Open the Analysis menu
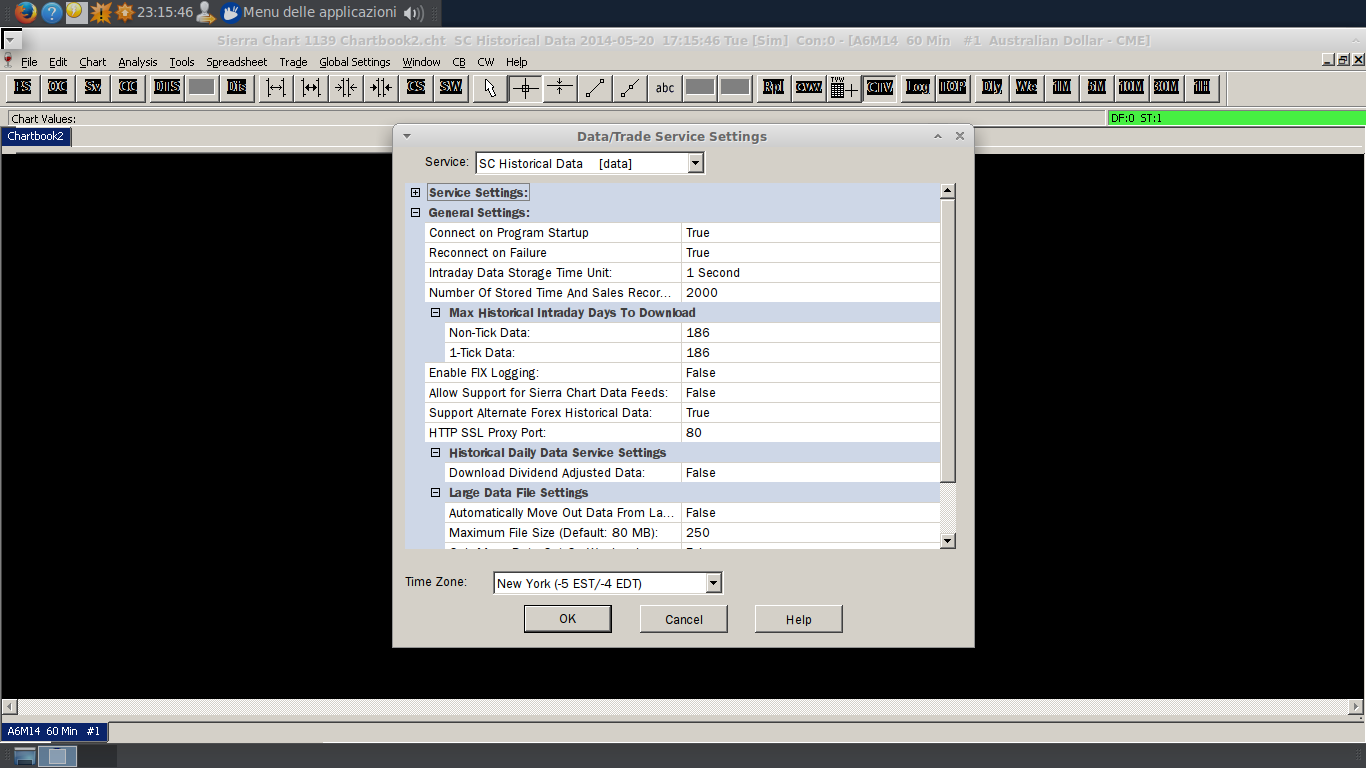The height and width of the screenshot is (768, 1366). click(x=137, y=62)
